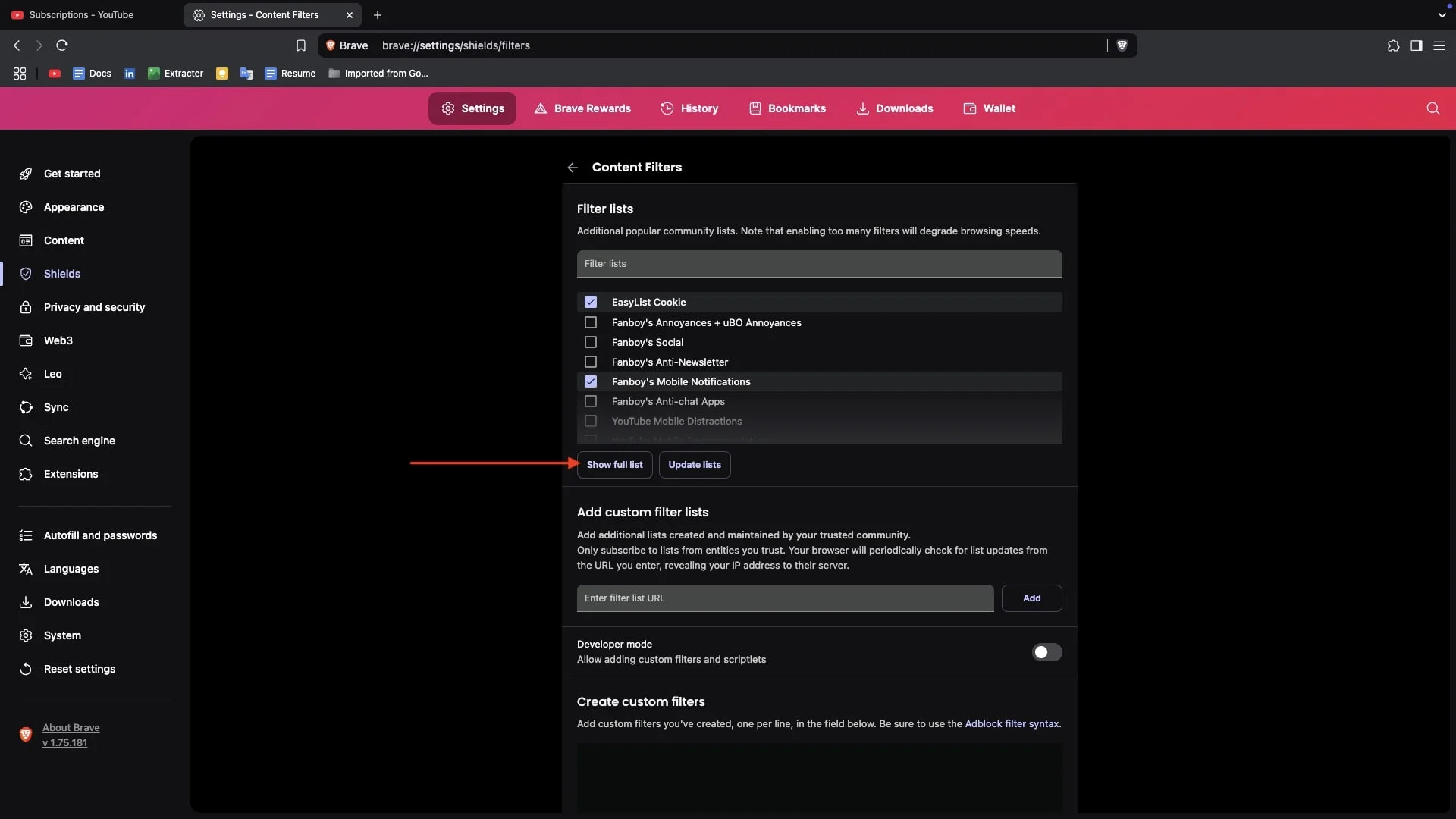The height and width of the screenshot is (819, 1456).
Task: Enable Fanboy's Social filter checkbox
Action: click(x=591, y=343)
